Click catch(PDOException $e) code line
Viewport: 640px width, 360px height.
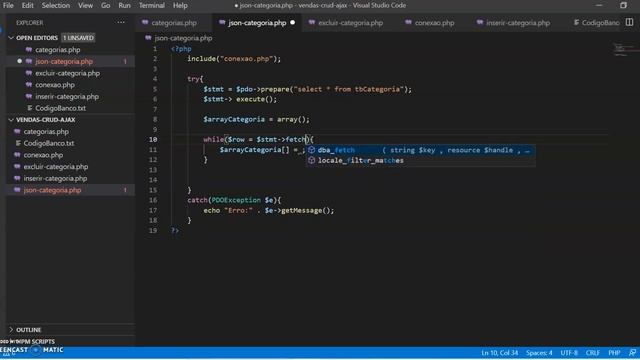tap(234, 200)
